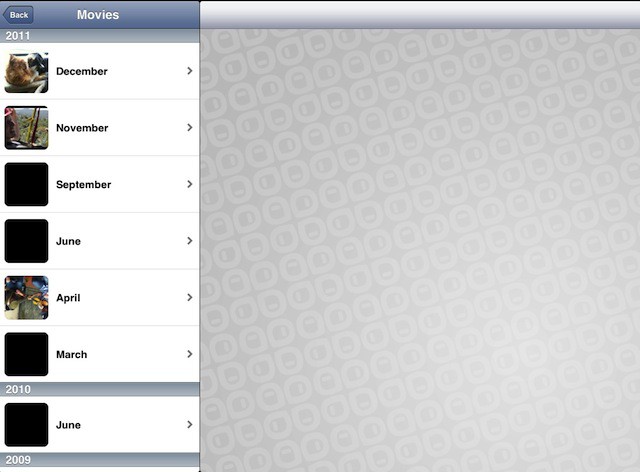640x472 pixels.
Task: Expand November with its chevron arrow
Action: point(190,128)
